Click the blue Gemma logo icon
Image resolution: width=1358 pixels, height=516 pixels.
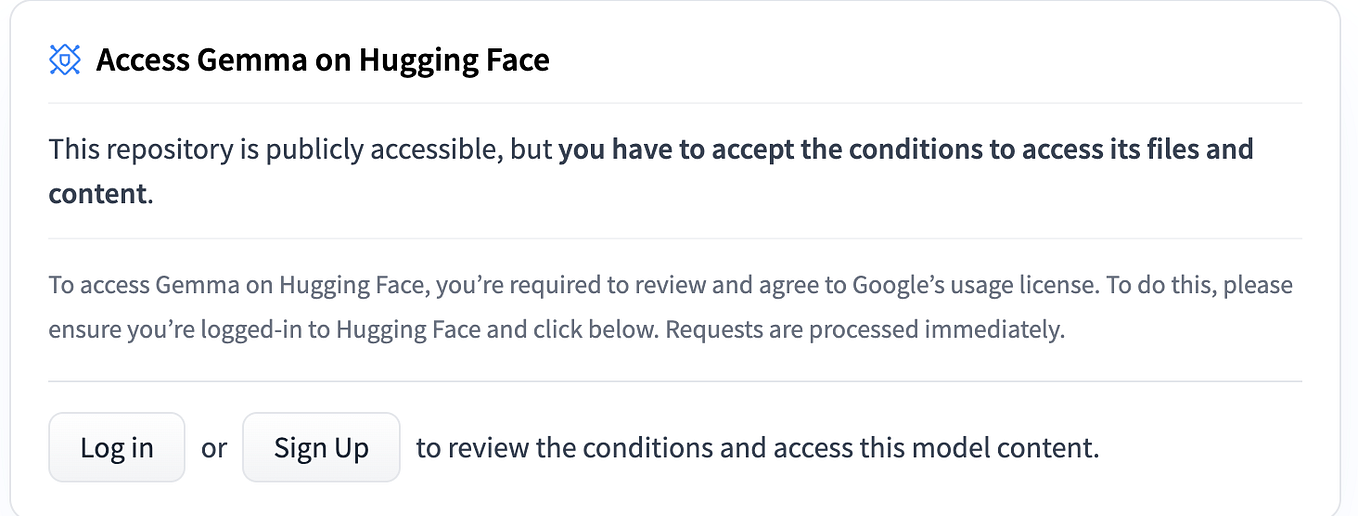tap(65, 60)
